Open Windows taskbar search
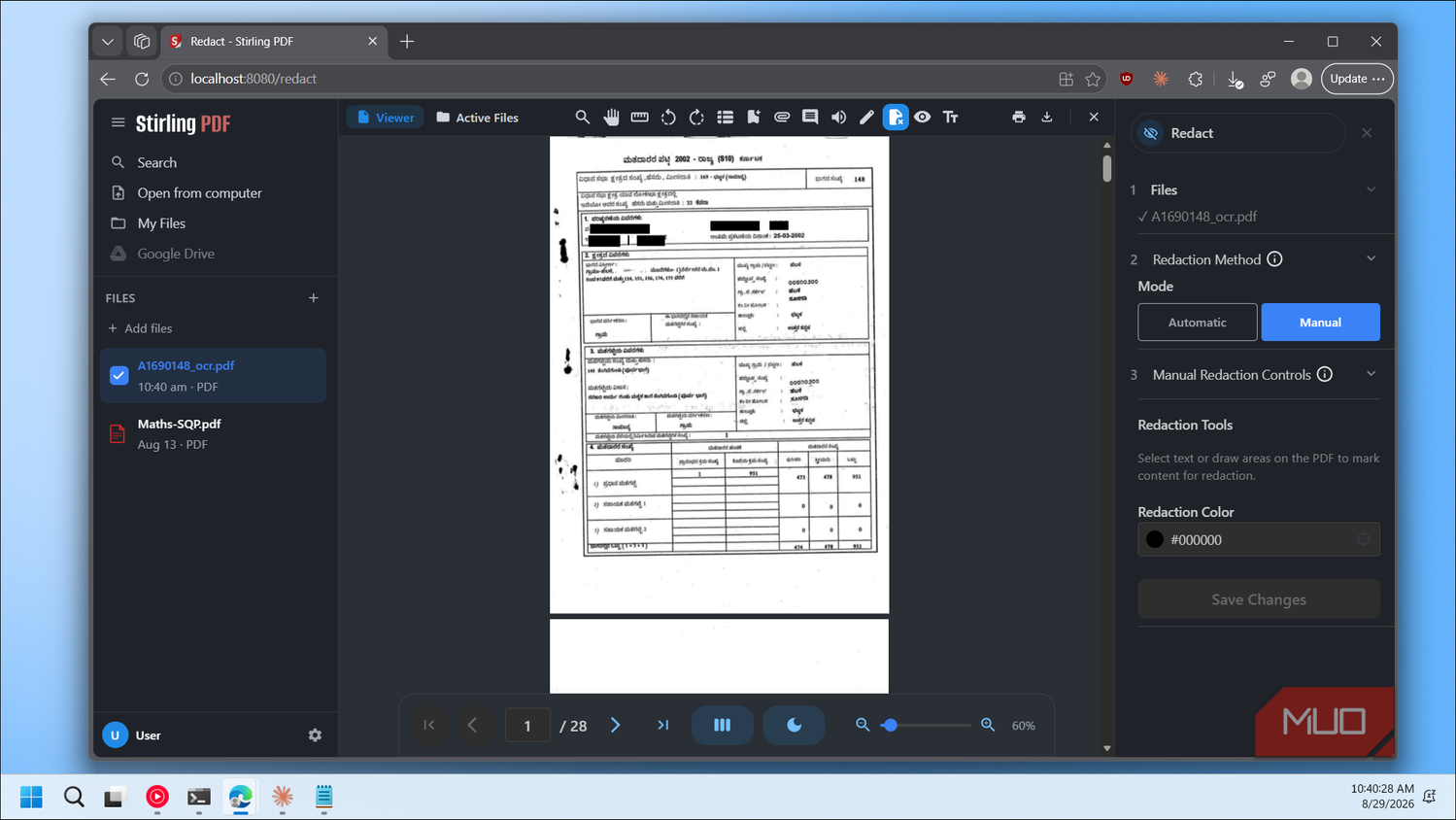1456x820 pixels. pyautogui.click(x=74, y=797)
